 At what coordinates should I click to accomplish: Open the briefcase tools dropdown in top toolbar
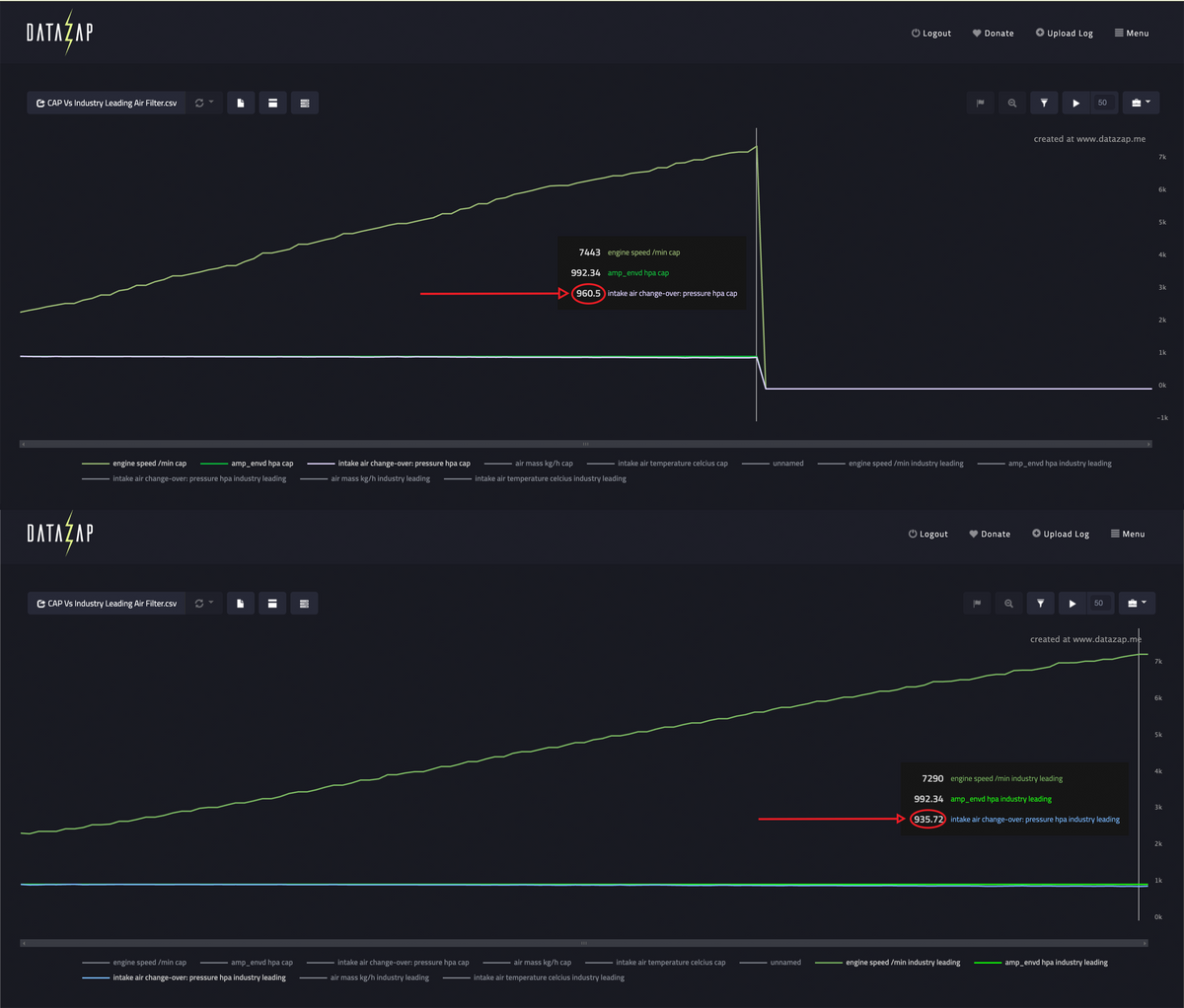click(x=1140, y=103)
